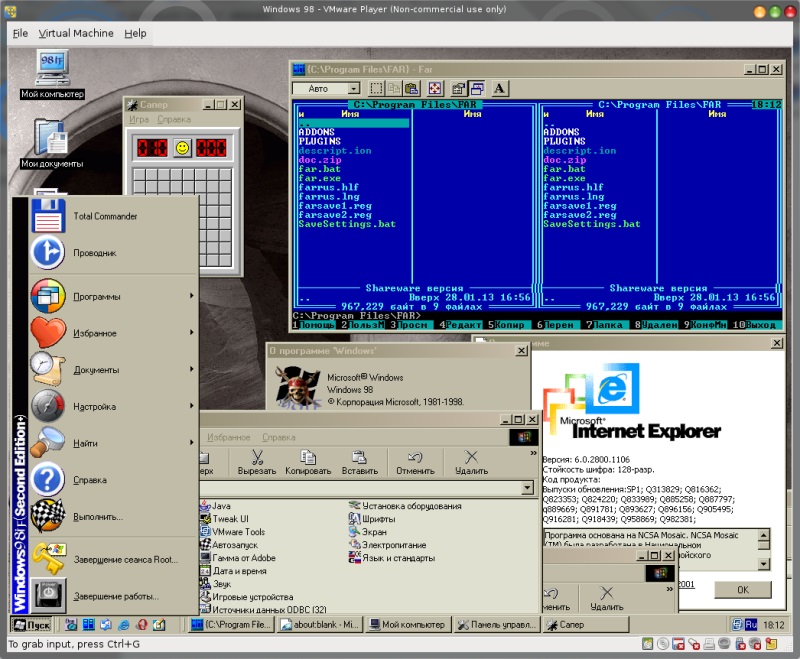Click Вставить in the Control Panel toolbar
This screenshot has height=659, width=800.
point(360,463)
